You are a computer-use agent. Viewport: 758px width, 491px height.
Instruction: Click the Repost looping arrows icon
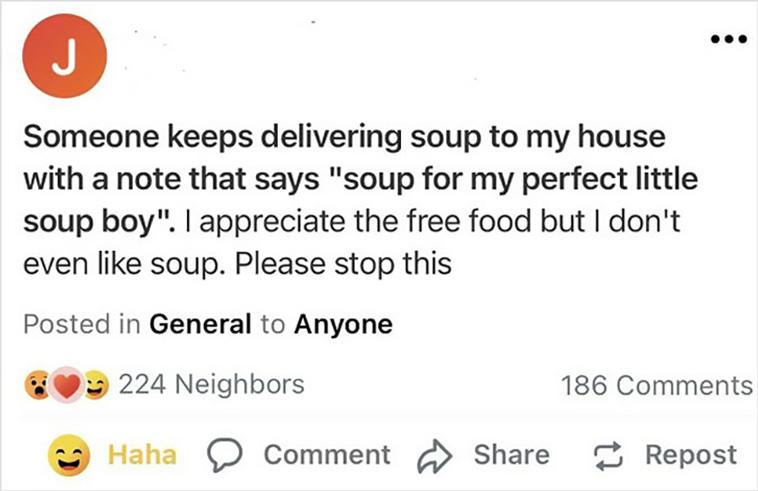[608, 456]
